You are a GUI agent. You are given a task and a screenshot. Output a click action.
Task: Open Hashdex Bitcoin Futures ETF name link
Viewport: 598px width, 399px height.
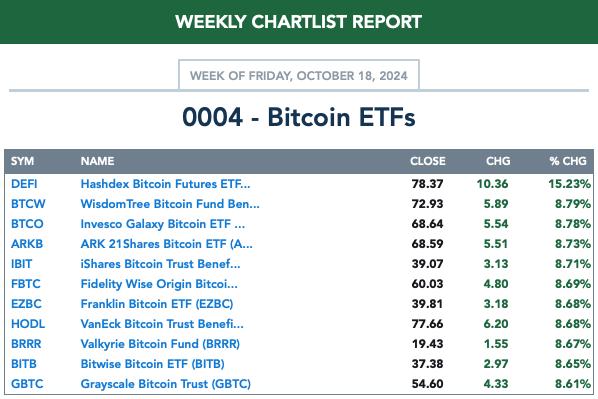pyautogui.click(x=166, y=184)
